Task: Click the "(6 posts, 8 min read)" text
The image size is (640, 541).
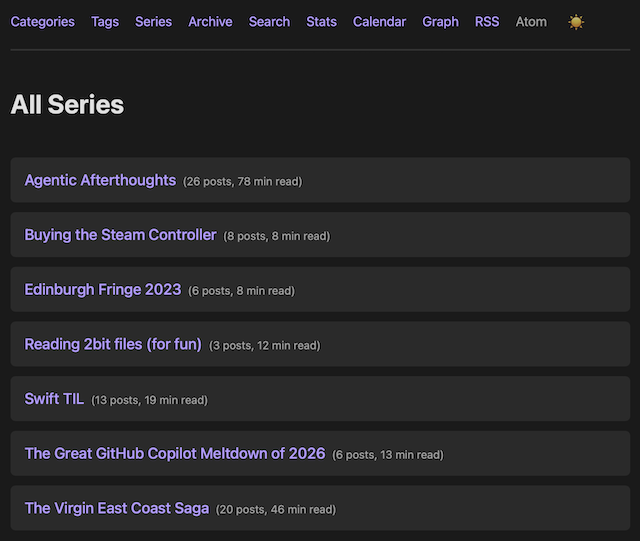Action: pos(241,291)
